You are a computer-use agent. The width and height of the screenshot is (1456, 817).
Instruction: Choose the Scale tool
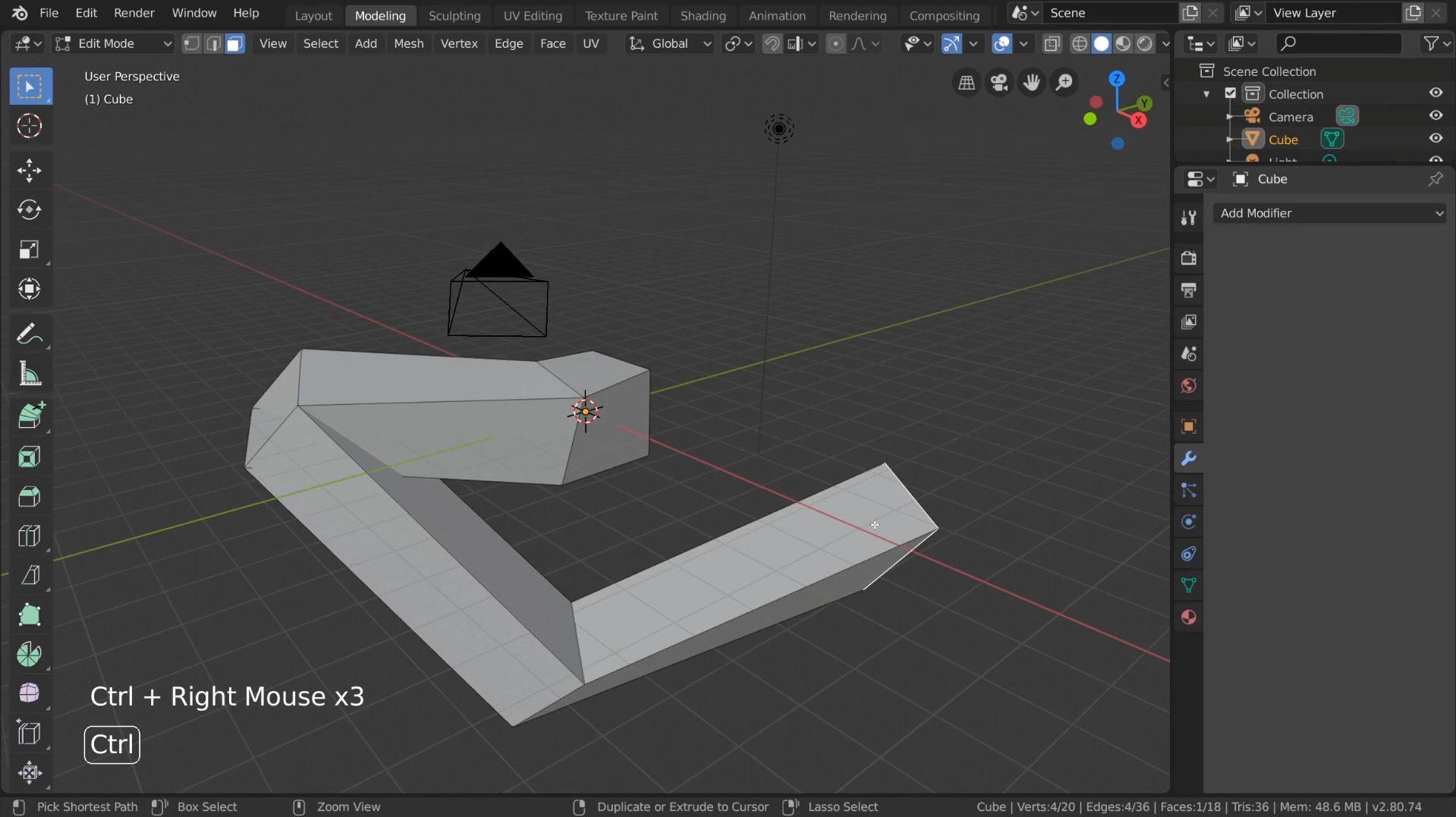(29, 250)
